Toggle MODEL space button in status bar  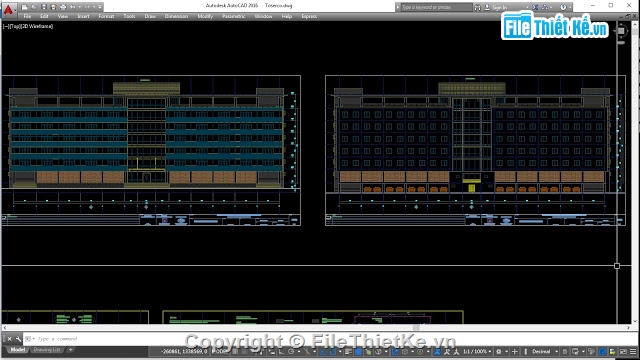coord(220,351)
